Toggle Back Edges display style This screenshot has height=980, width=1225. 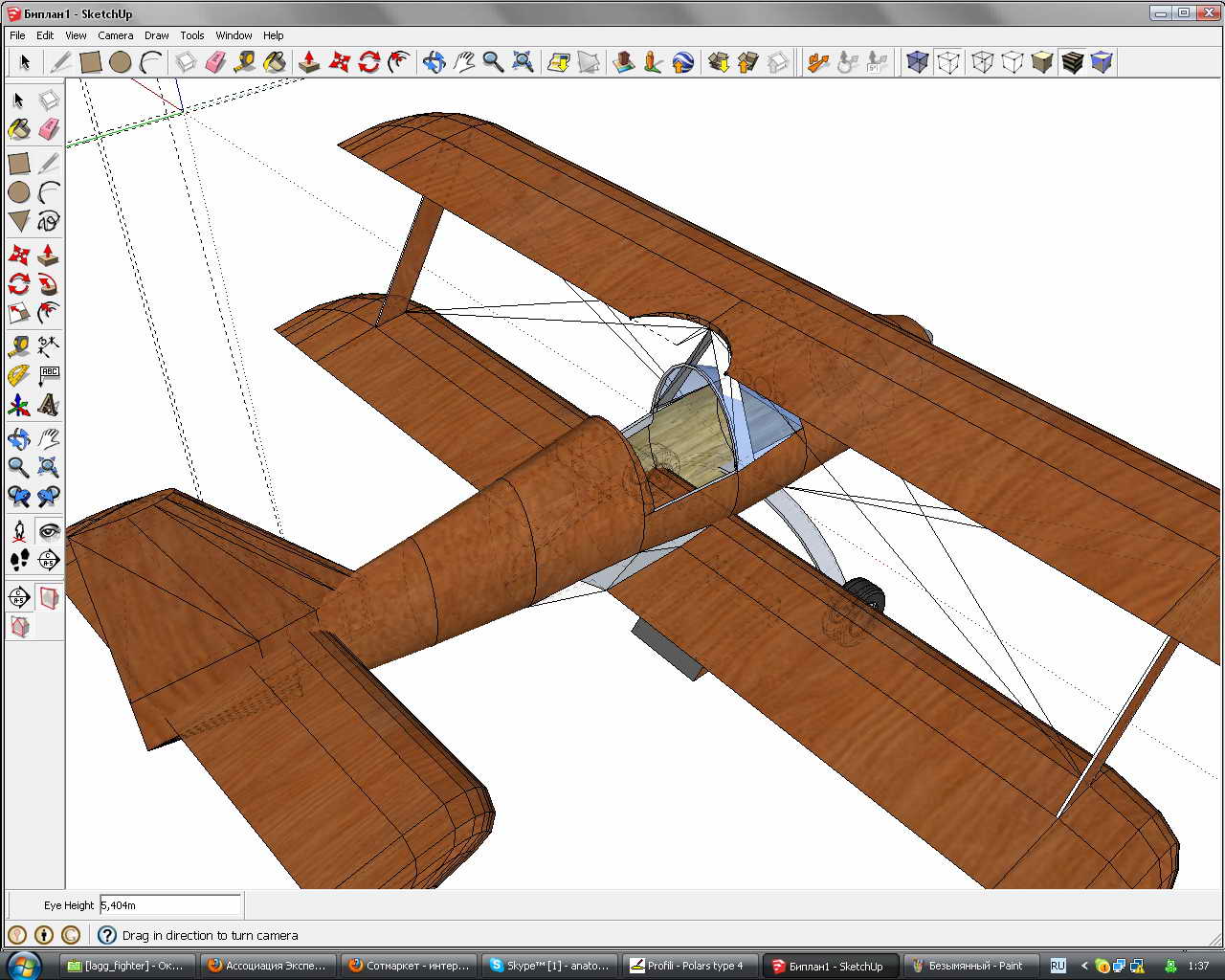click(x=948, y=62)
